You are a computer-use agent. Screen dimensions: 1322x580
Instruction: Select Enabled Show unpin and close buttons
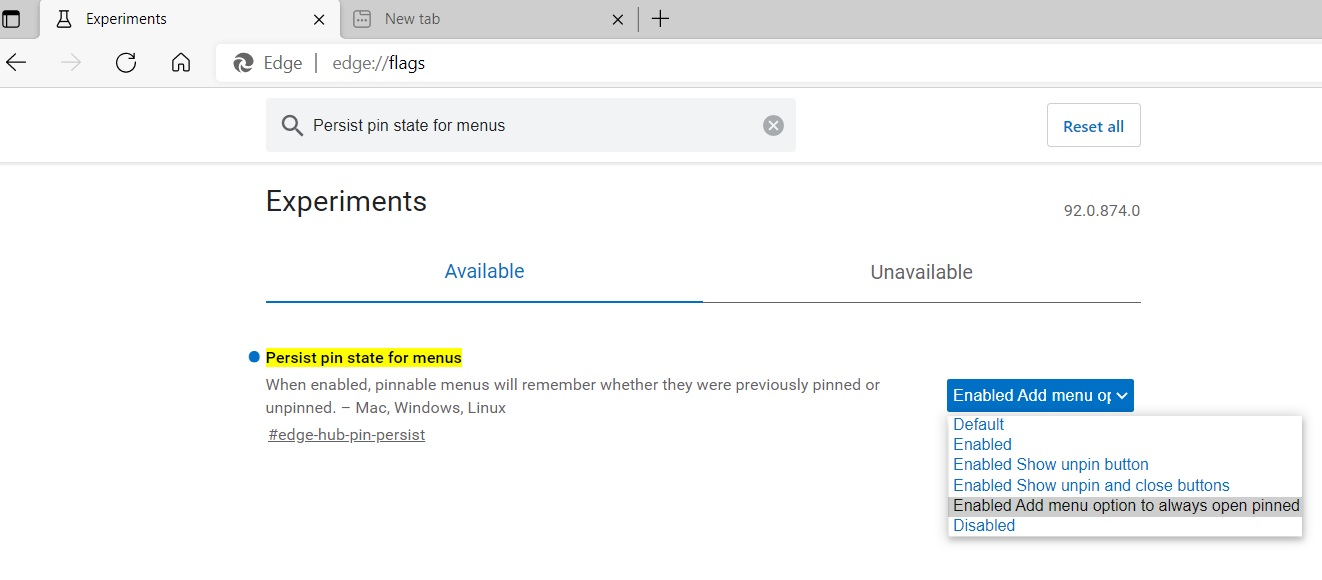[x=1091, y=485]
